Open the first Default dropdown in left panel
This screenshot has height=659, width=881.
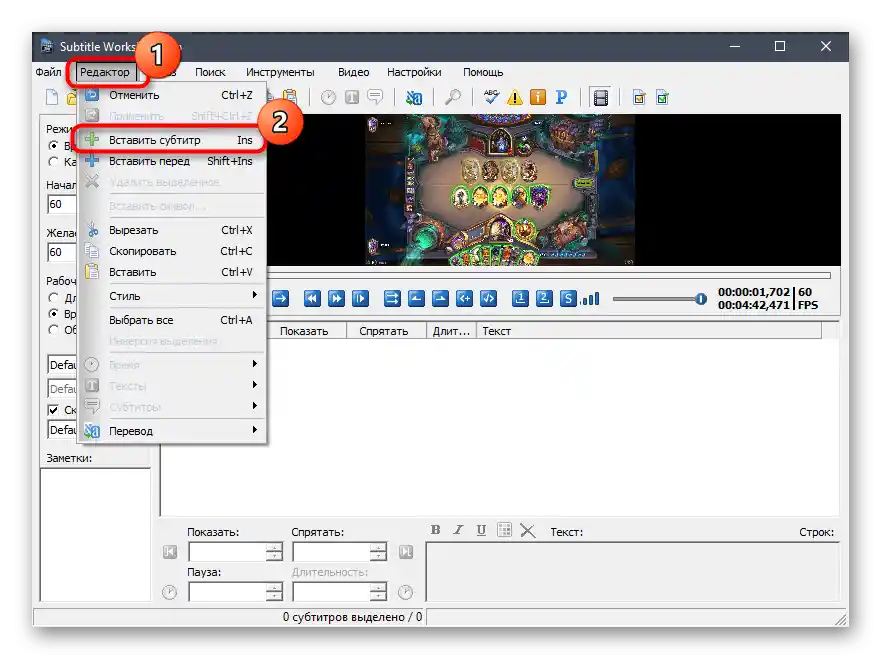pyautogui.click(x=63, y=366)
